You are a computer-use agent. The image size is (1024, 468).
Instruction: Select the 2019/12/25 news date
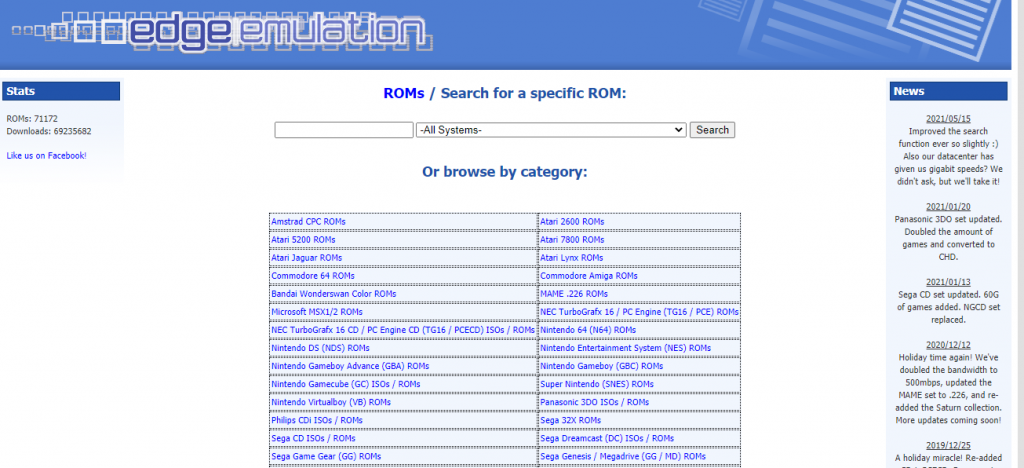tap(948, 445)
